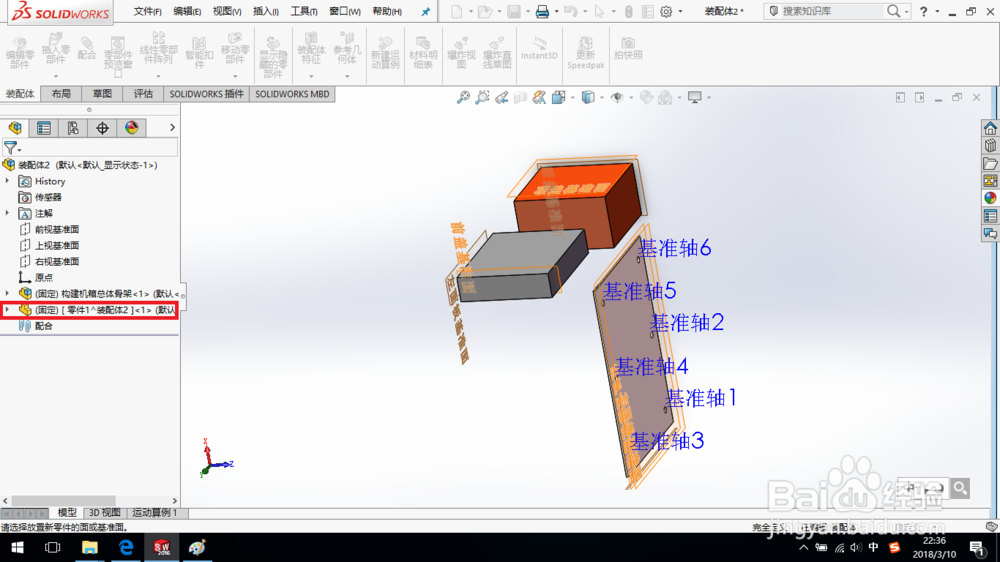Open the View Orientation dropdown arrow
This screenshot has width=1000, height=562.
pyautogui.click(x=572, y=98)
